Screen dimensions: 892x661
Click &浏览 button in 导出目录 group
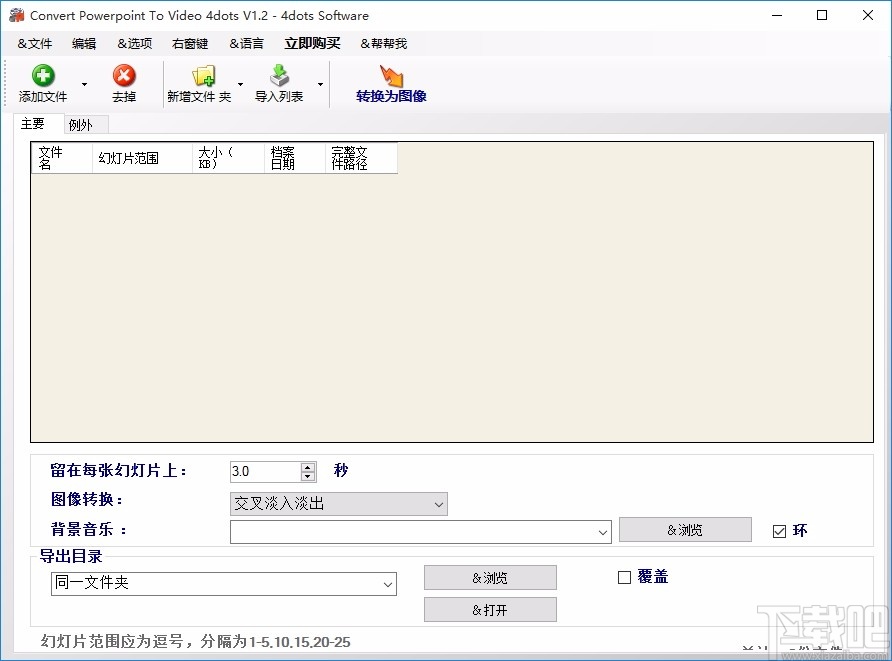click(x=490, y=578)
